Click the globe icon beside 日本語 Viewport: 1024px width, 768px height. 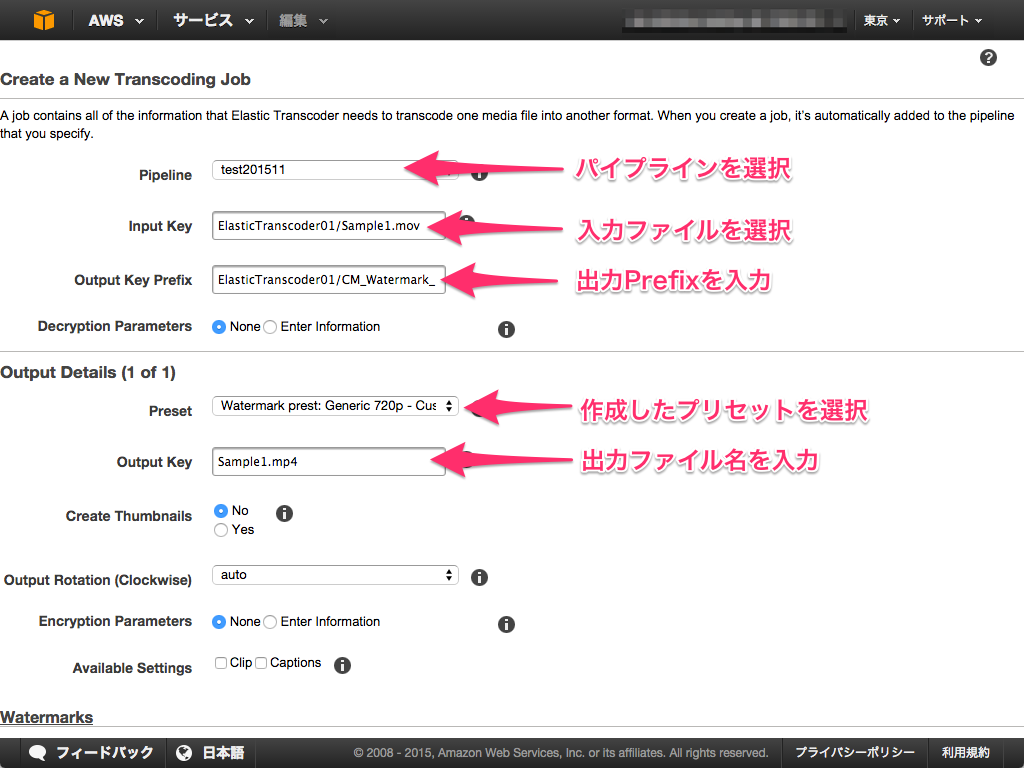pos(184,753)
